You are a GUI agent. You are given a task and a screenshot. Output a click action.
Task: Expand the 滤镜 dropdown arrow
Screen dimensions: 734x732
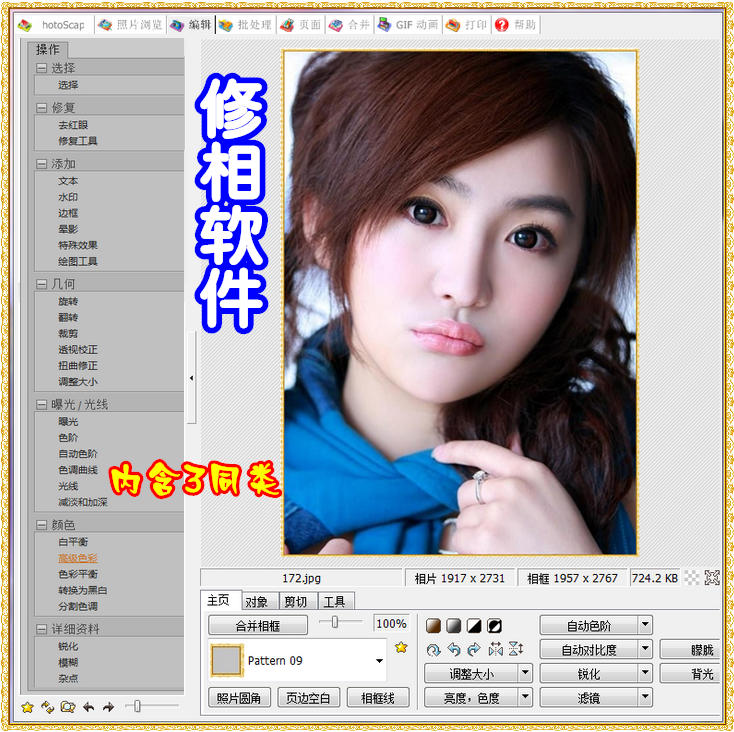click(x=645, y=697)
